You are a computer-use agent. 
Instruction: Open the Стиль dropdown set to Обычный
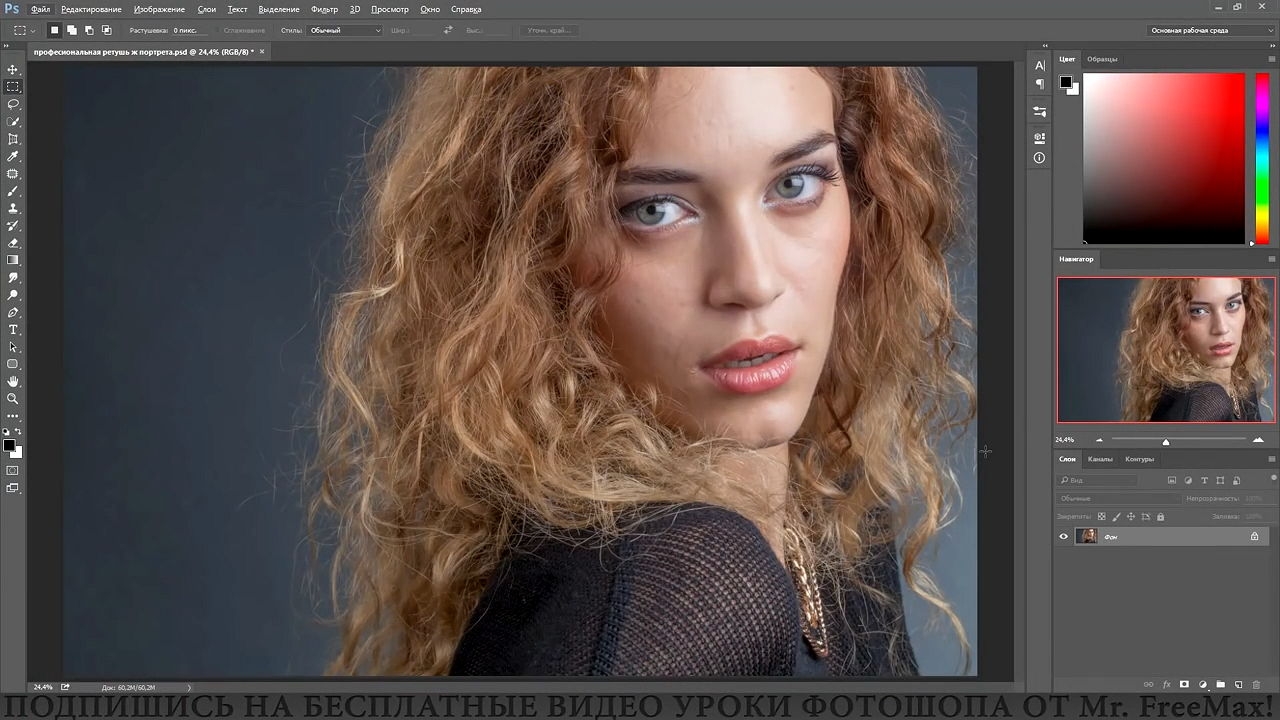pyautogui.click(x=345, y=30)
